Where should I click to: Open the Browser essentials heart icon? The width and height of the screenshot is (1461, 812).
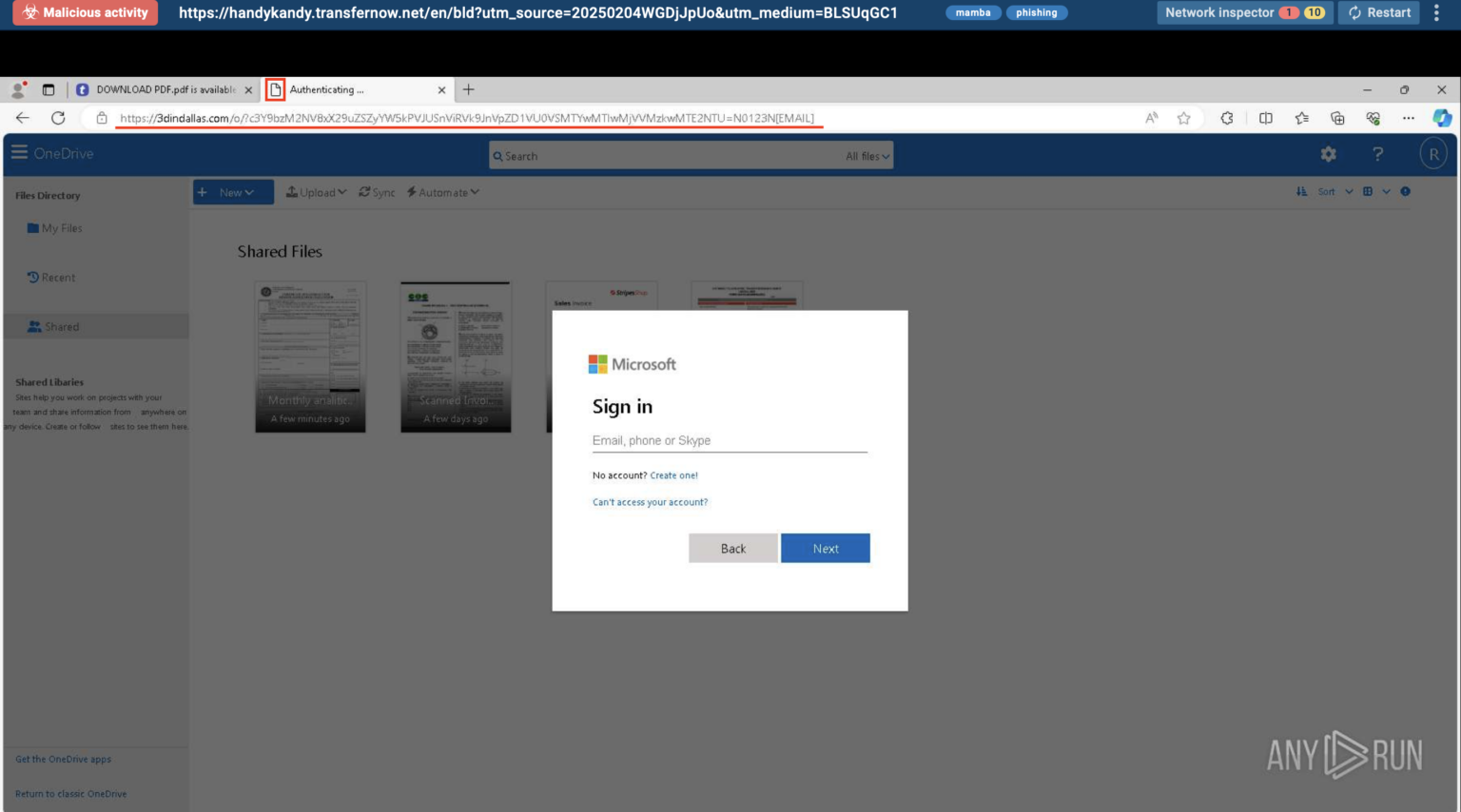(1373, 118)
